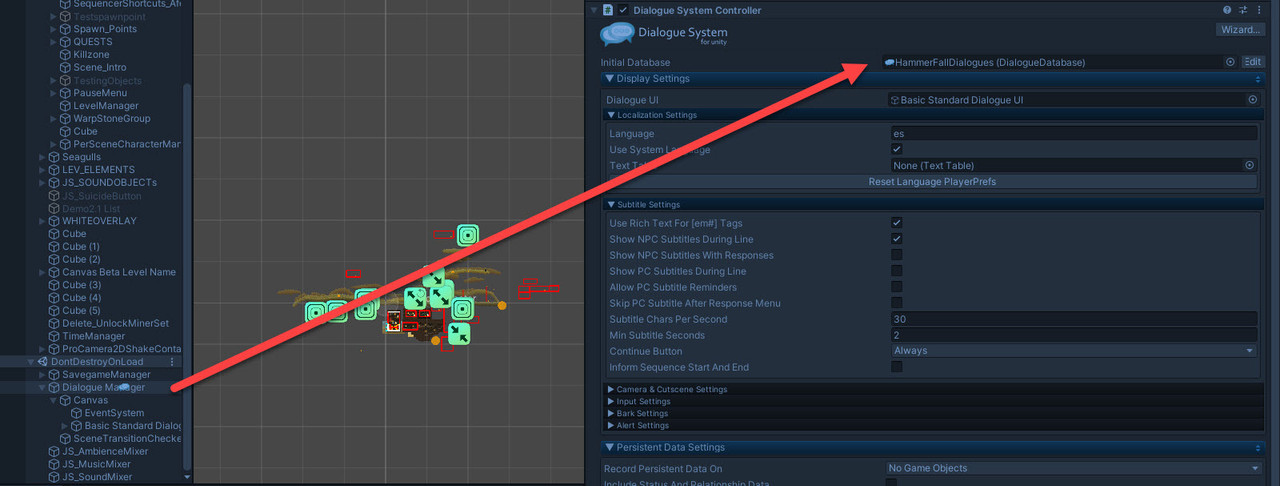The height and width of the screenshot is (486, 1280).
Task: Select Cube (5) in hierarchy
Action: click(81, 311)
